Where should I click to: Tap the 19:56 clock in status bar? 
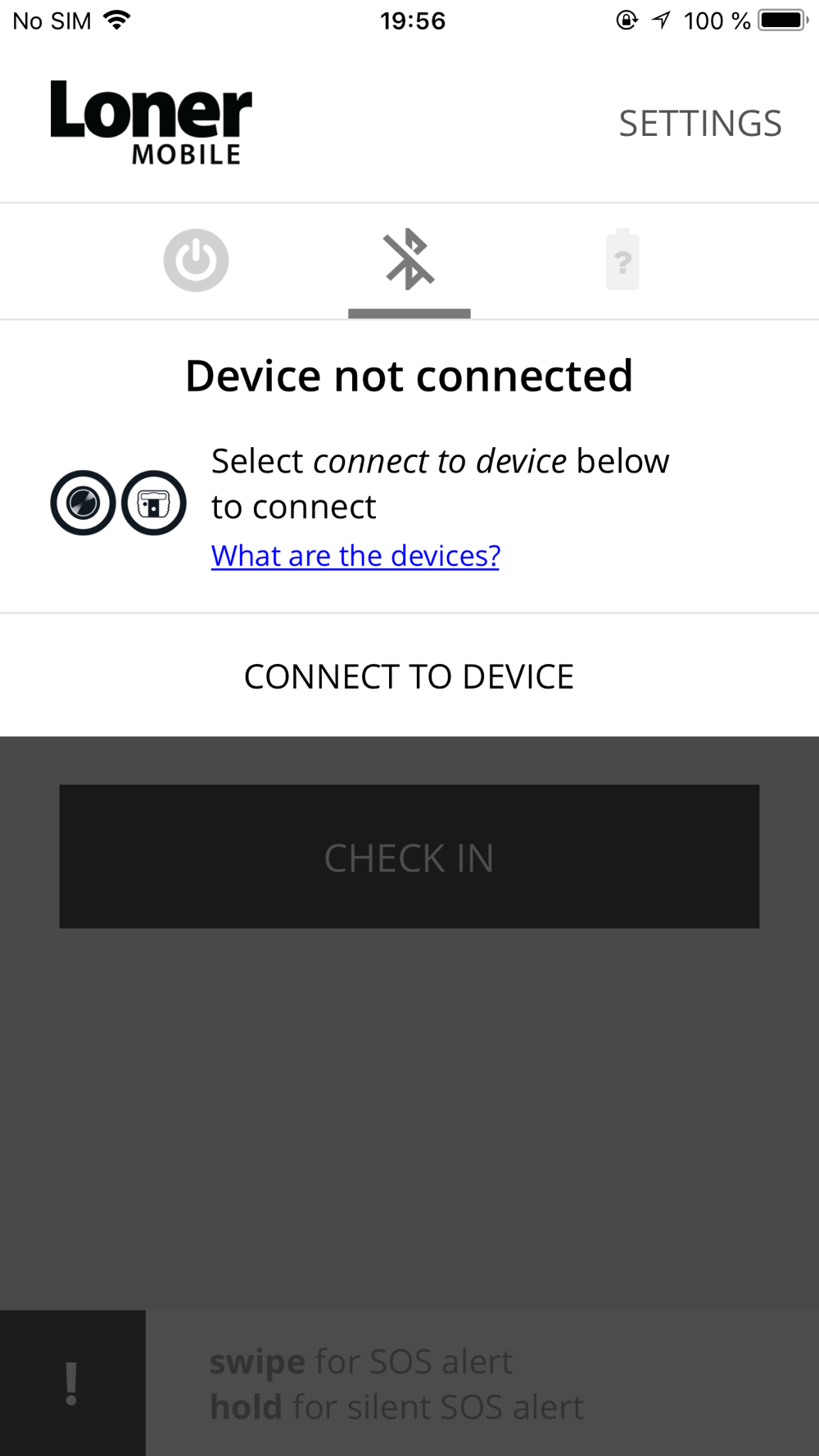[x=413, y=20]
